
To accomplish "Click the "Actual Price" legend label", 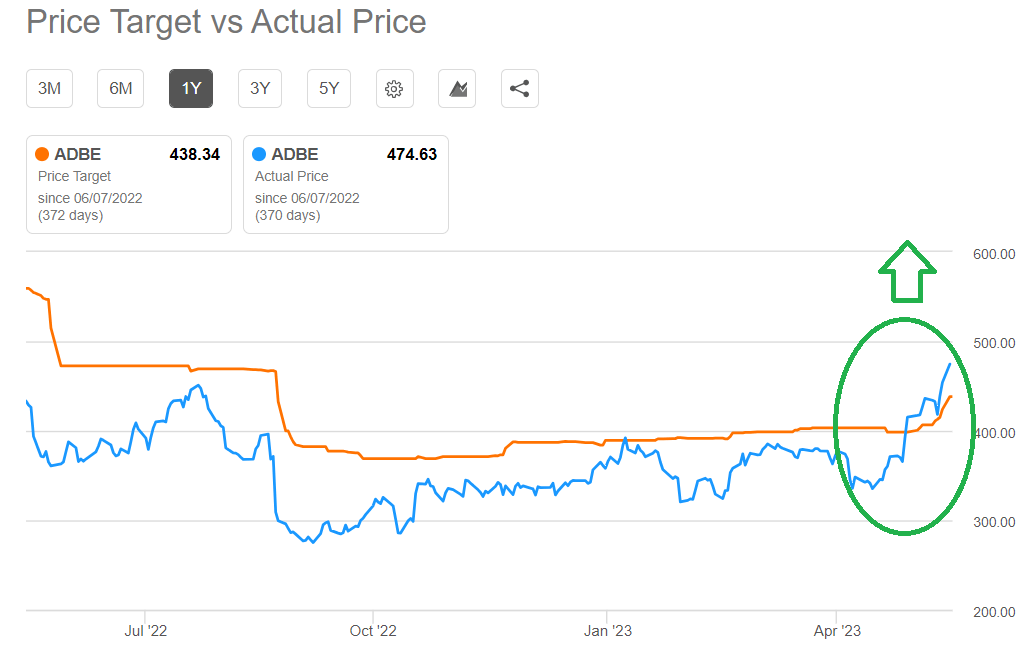I will click(291, 176).
